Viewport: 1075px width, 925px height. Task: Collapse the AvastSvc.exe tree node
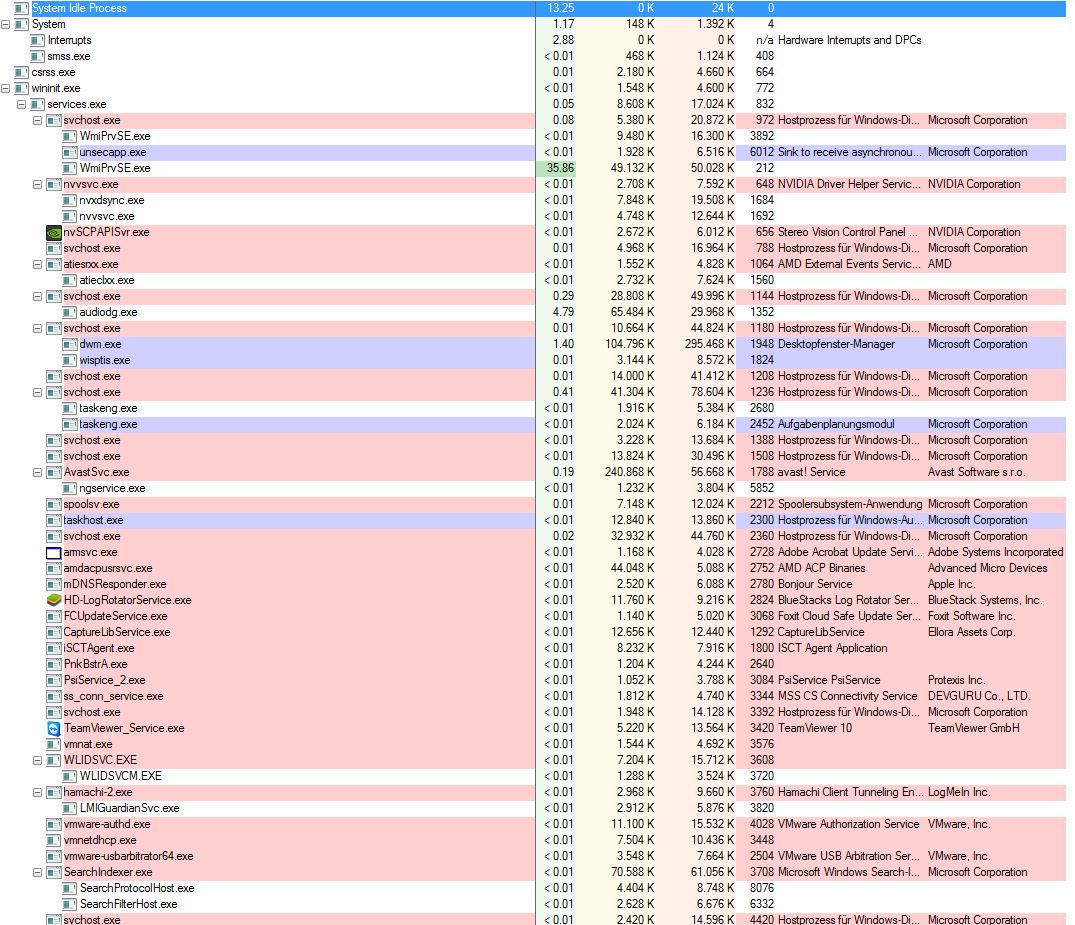[x=38, y=472]
